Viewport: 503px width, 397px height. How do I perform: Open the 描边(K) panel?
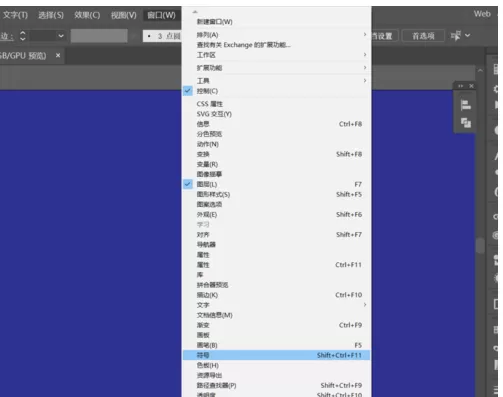[x=277, y=295]
